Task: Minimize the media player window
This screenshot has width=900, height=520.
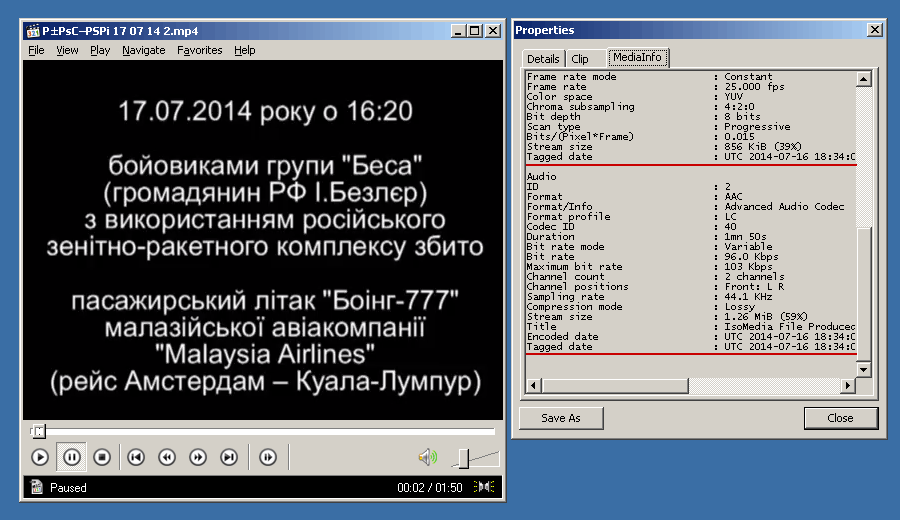Action: click(x=457, y=31)
